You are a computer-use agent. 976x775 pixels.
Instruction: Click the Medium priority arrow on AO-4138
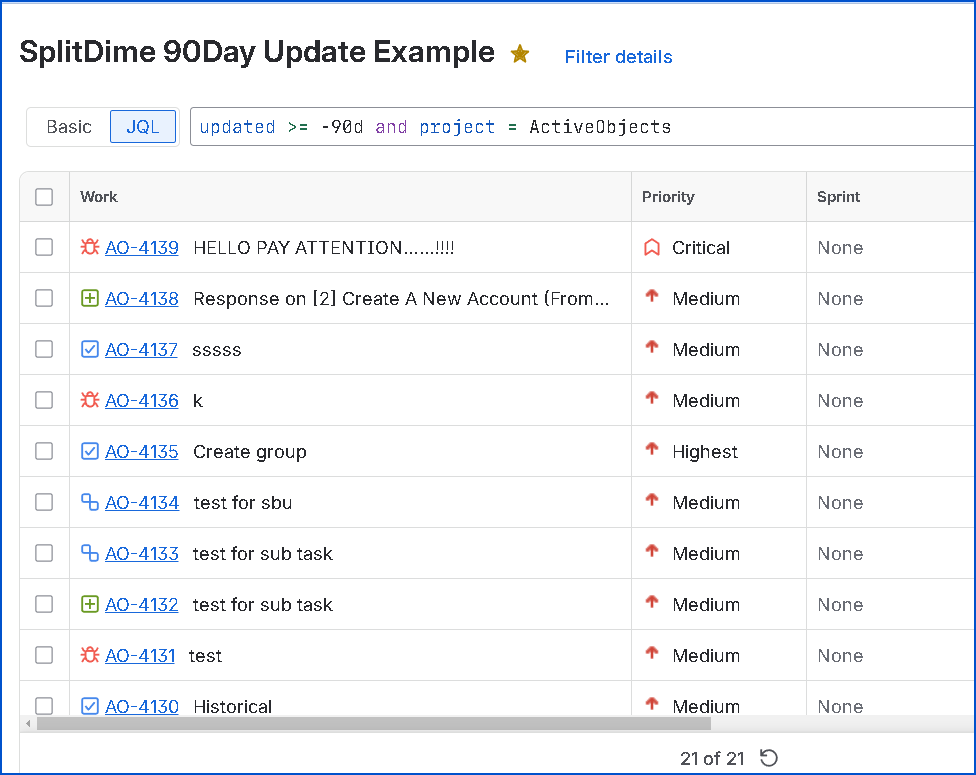click(652, 298)
